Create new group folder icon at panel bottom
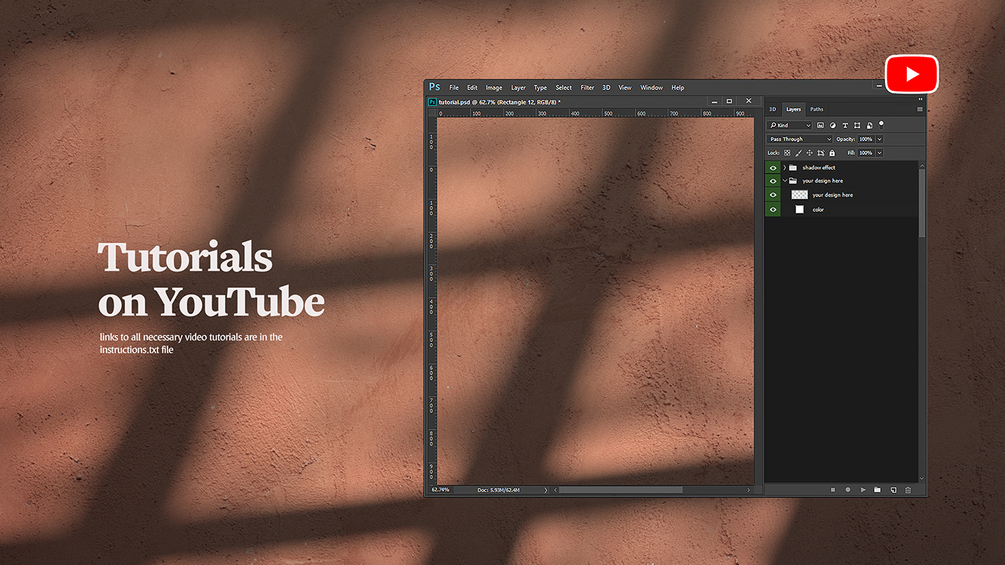Screen dimensions: 1005x565 click(x=877, y=490)
